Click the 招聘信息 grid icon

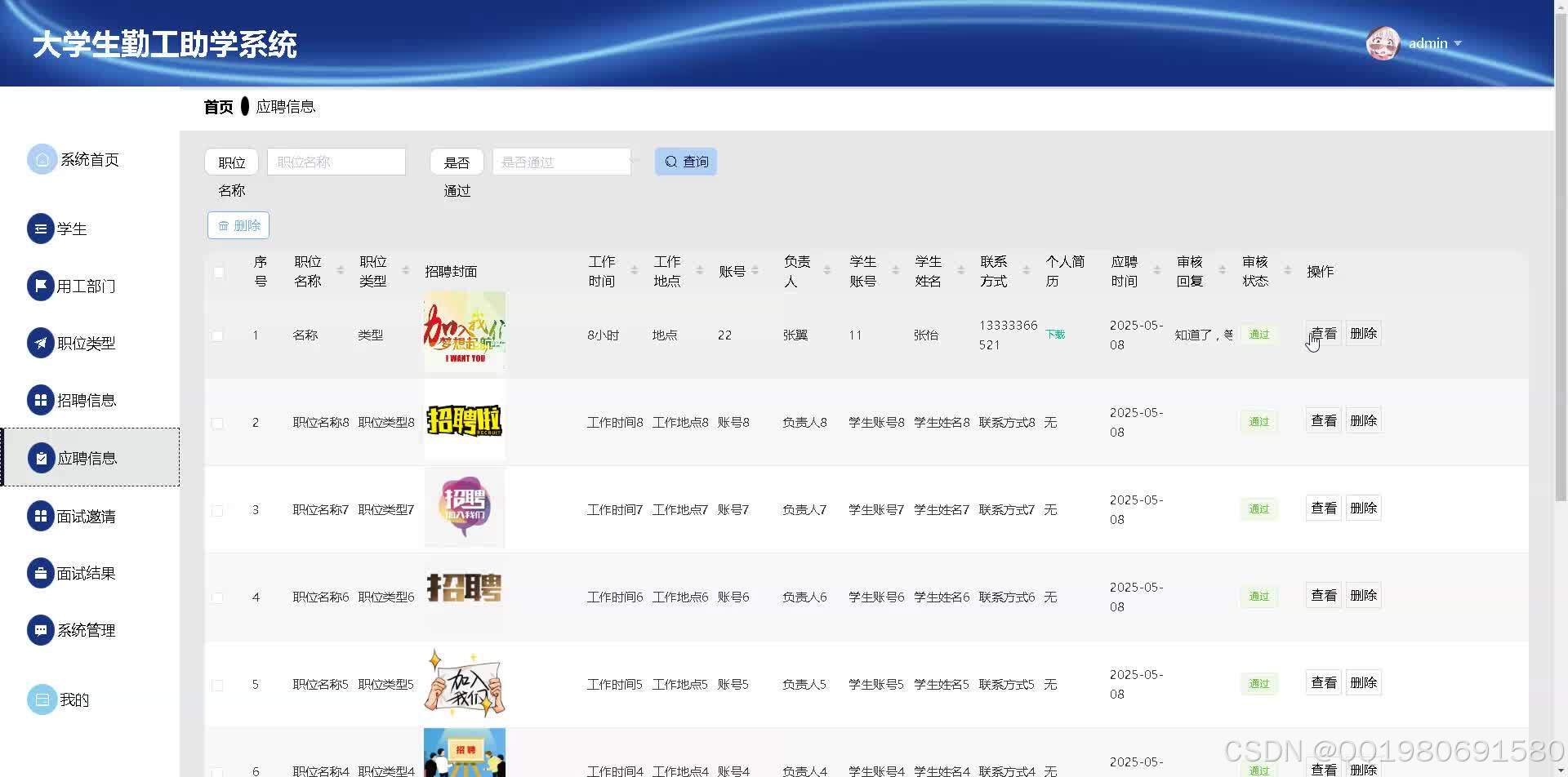42,400
